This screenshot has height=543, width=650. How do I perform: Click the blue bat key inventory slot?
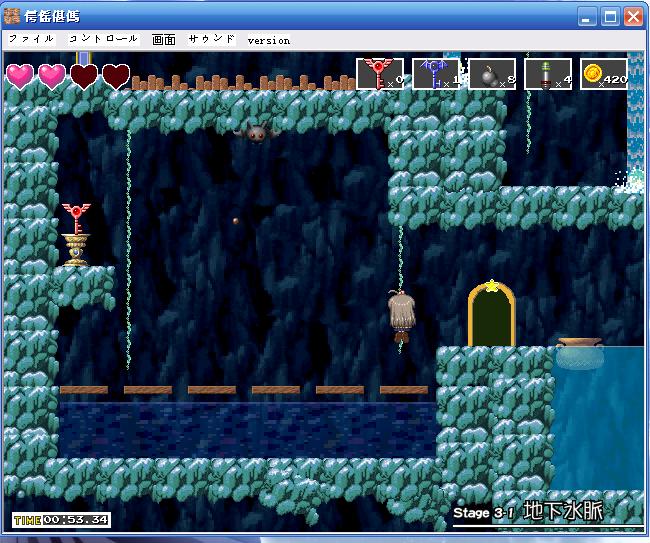click(436, 74)
